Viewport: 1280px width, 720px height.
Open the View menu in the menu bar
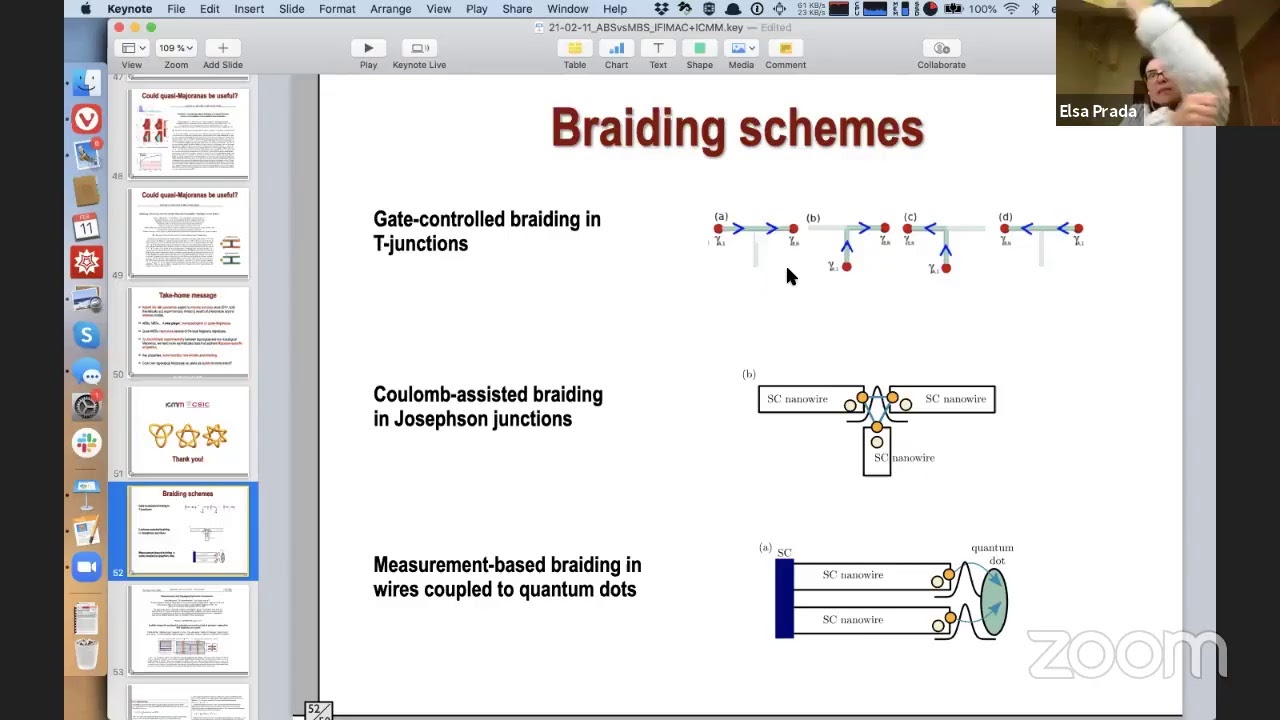click(x=439, y=9)
